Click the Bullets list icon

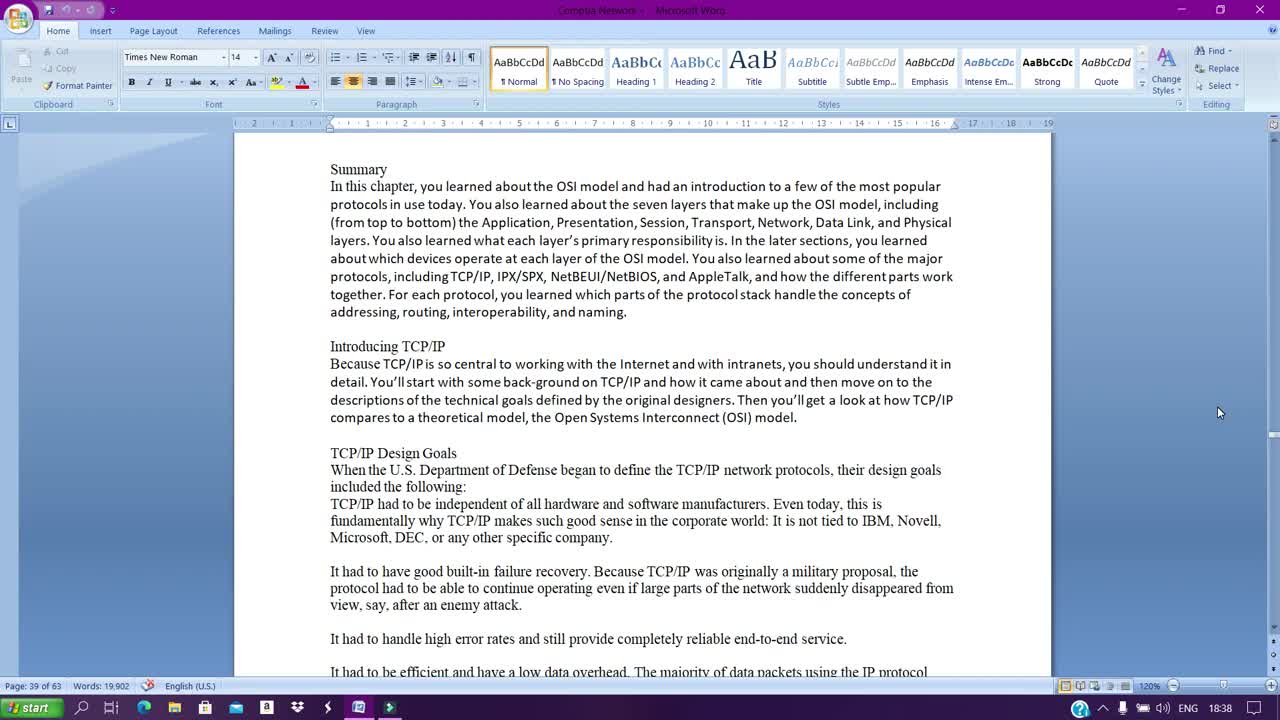[x=335, y=57]
